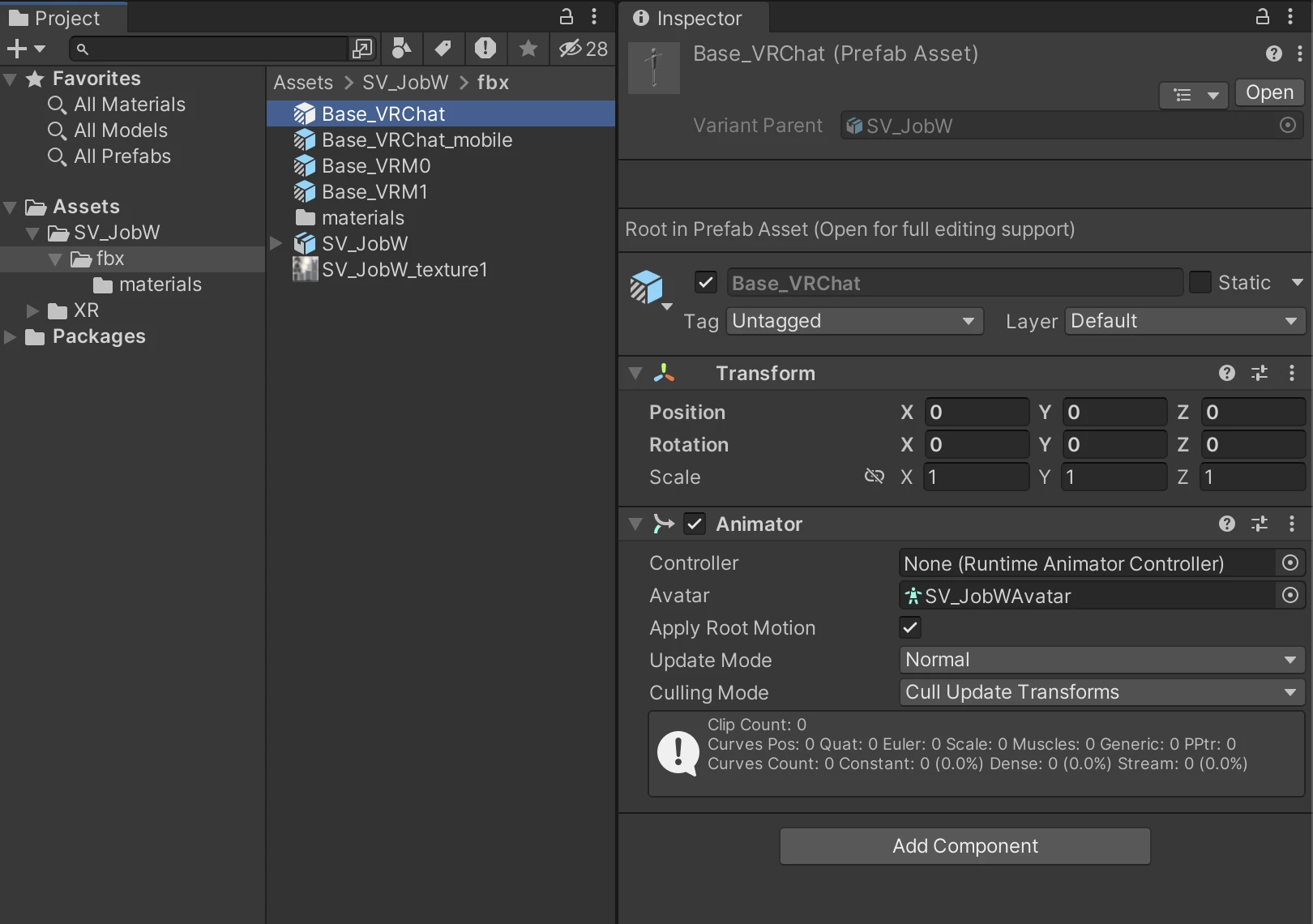The image size is (1313, 924).
Task: Open the Tag dropdown showing Untagged
Action: (x=855, y=321)
